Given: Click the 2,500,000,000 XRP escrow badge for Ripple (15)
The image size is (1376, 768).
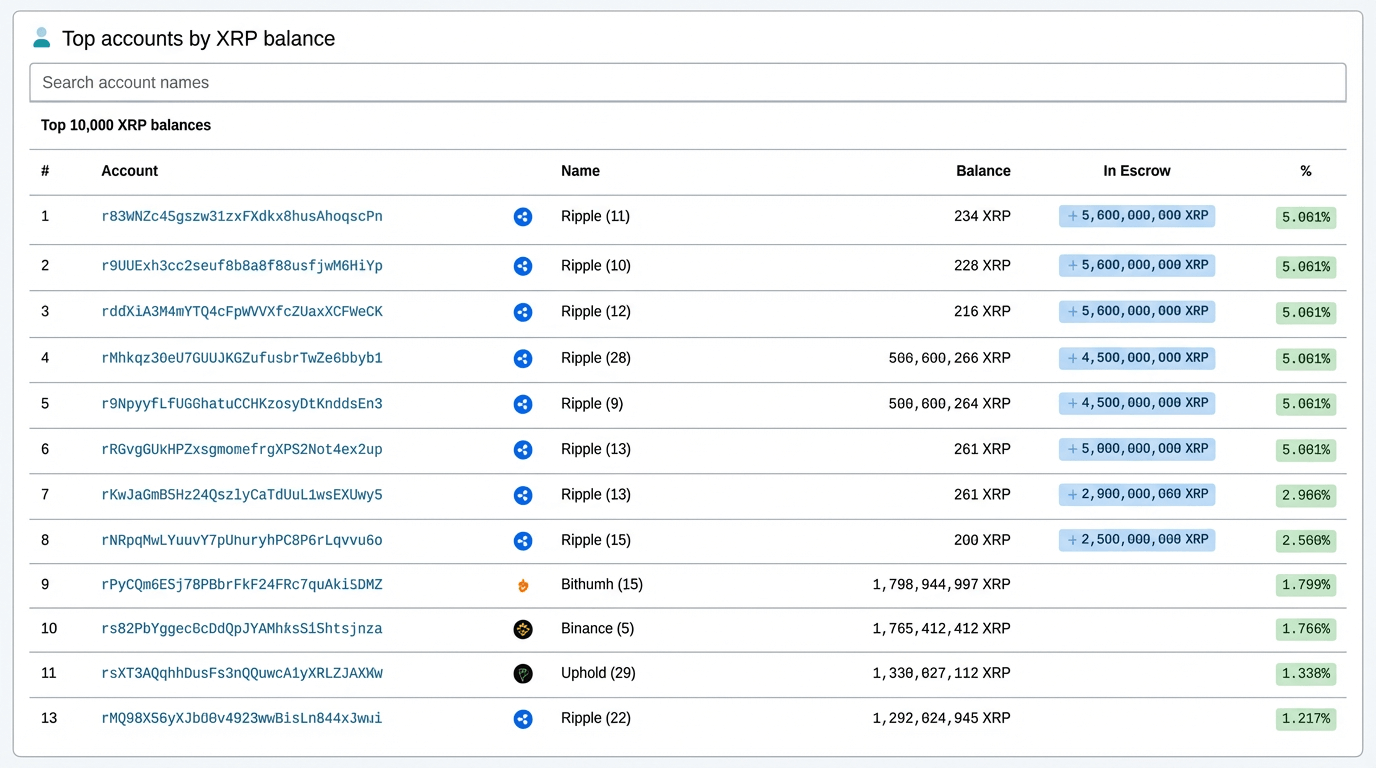Looking at the screenshot, I should (1136, 540).
